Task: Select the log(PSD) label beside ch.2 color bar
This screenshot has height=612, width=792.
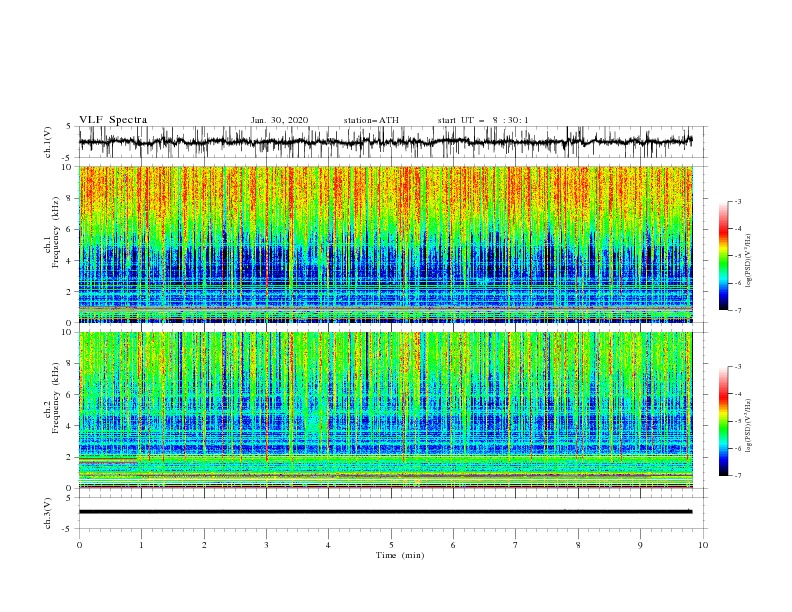Action: pos(748,425)
